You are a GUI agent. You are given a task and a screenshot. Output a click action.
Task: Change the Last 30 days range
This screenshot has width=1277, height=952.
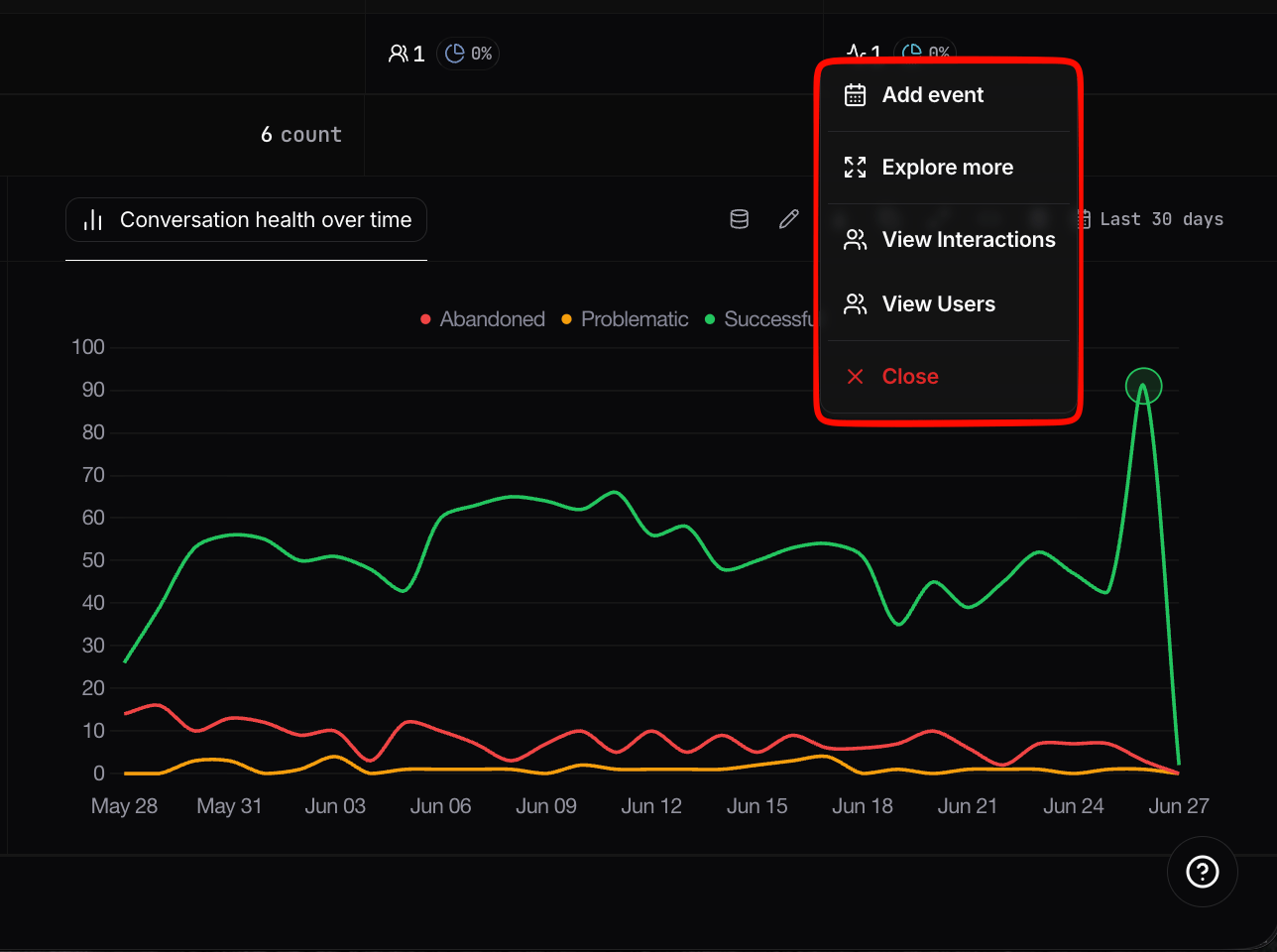pos(1152,220)
